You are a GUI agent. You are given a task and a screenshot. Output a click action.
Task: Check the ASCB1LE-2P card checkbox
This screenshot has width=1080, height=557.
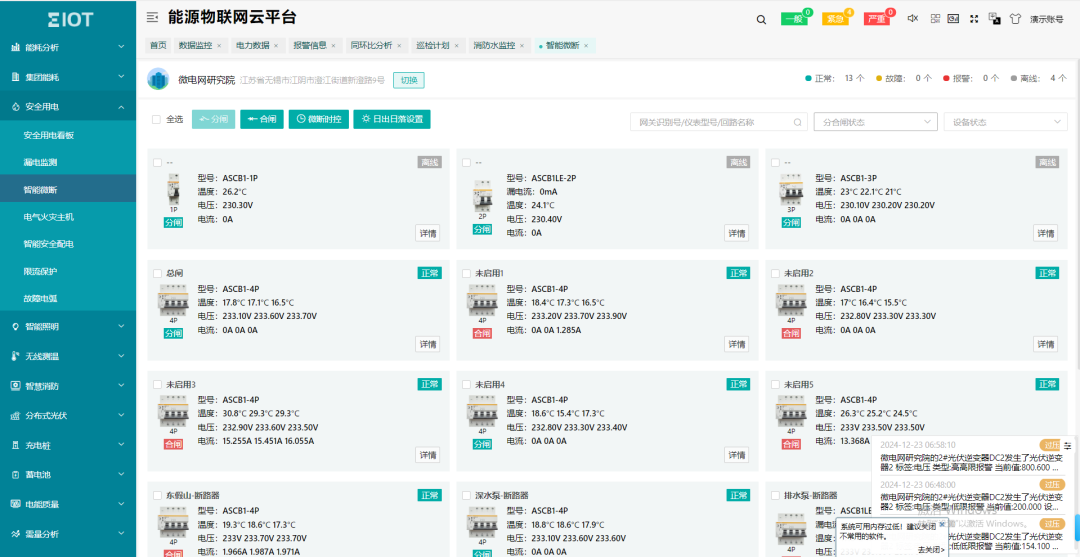(x=466, y=162)
